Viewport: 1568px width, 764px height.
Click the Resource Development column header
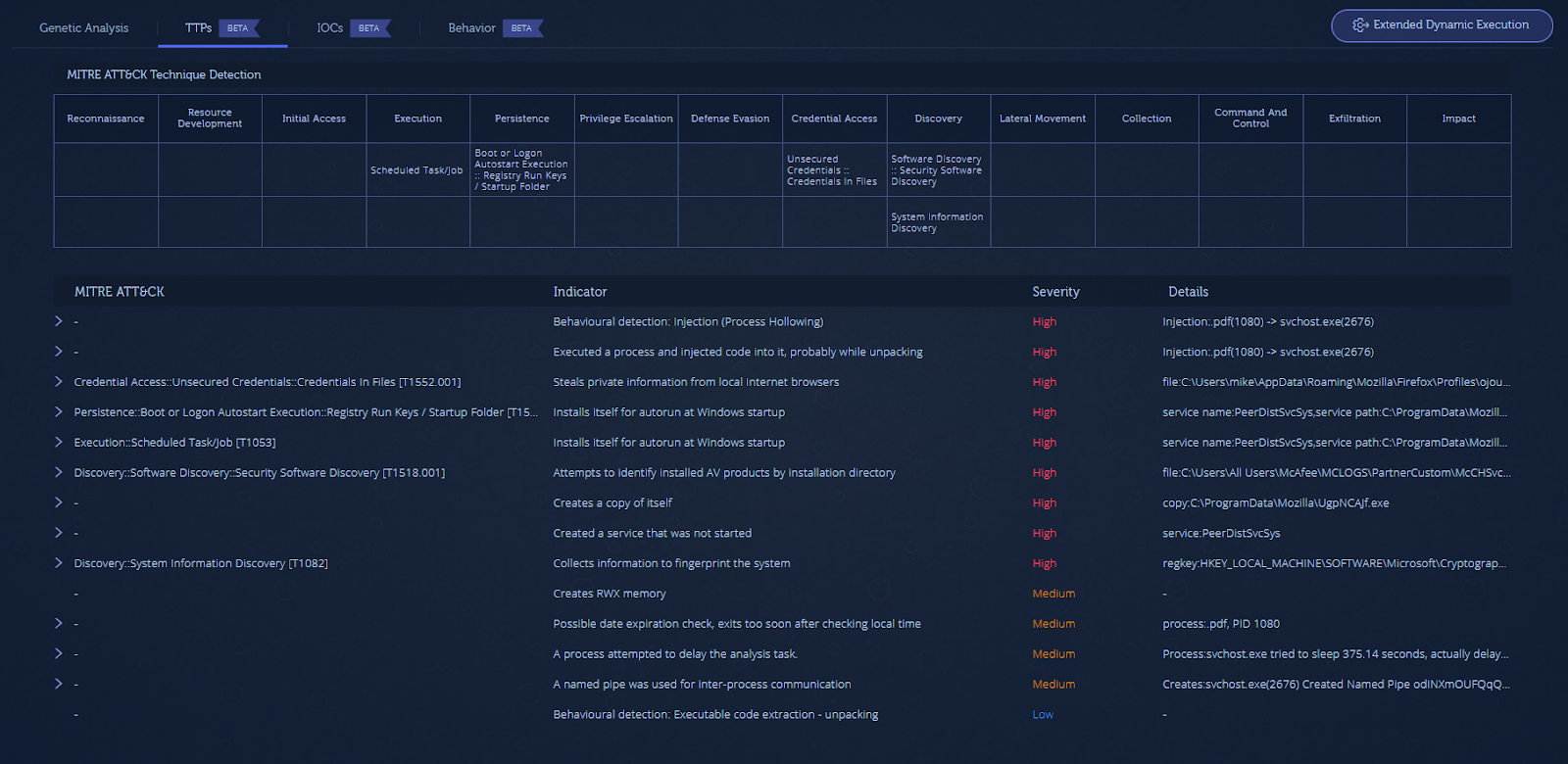pos(210,119)
